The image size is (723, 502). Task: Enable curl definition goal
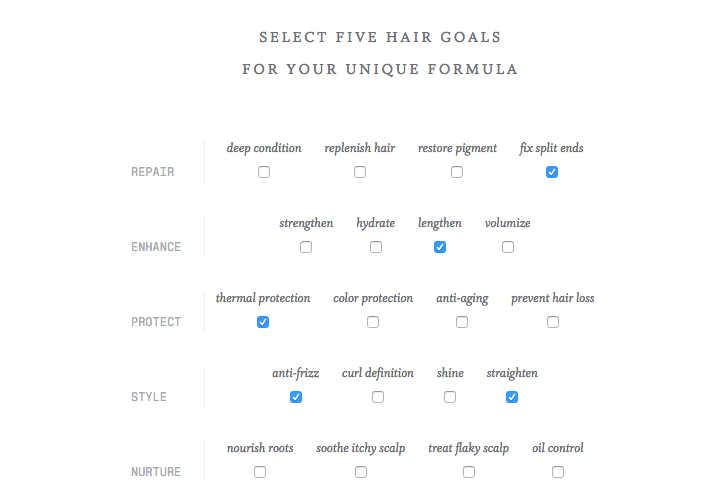tap(378, 397)
